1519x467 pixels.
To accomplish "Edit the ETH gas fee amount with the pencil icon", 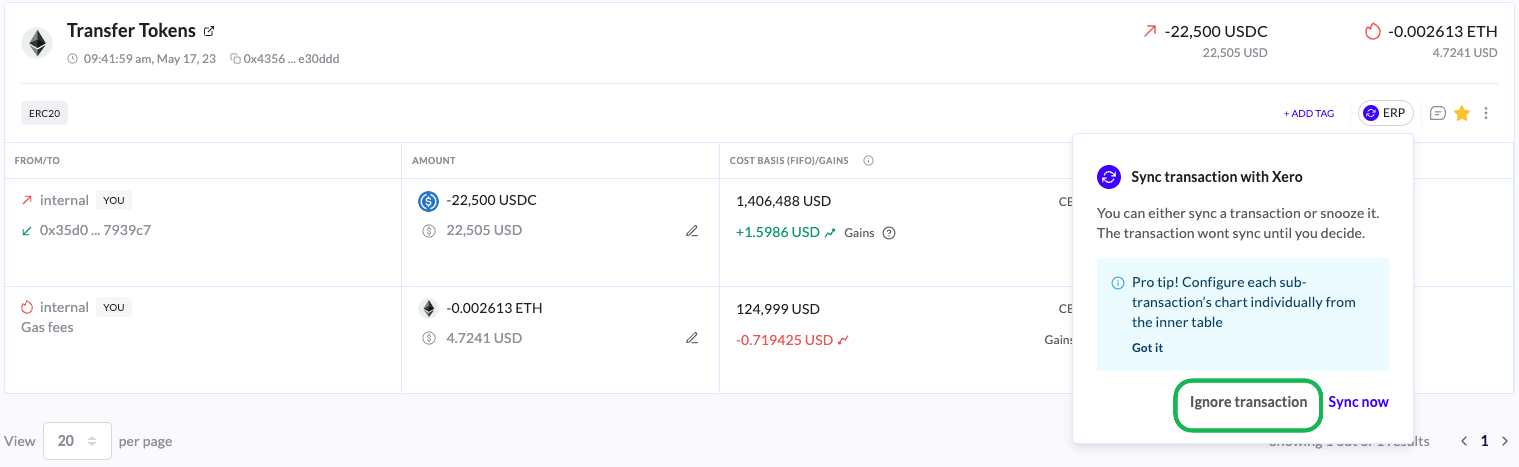I will (x=692, y=338).
